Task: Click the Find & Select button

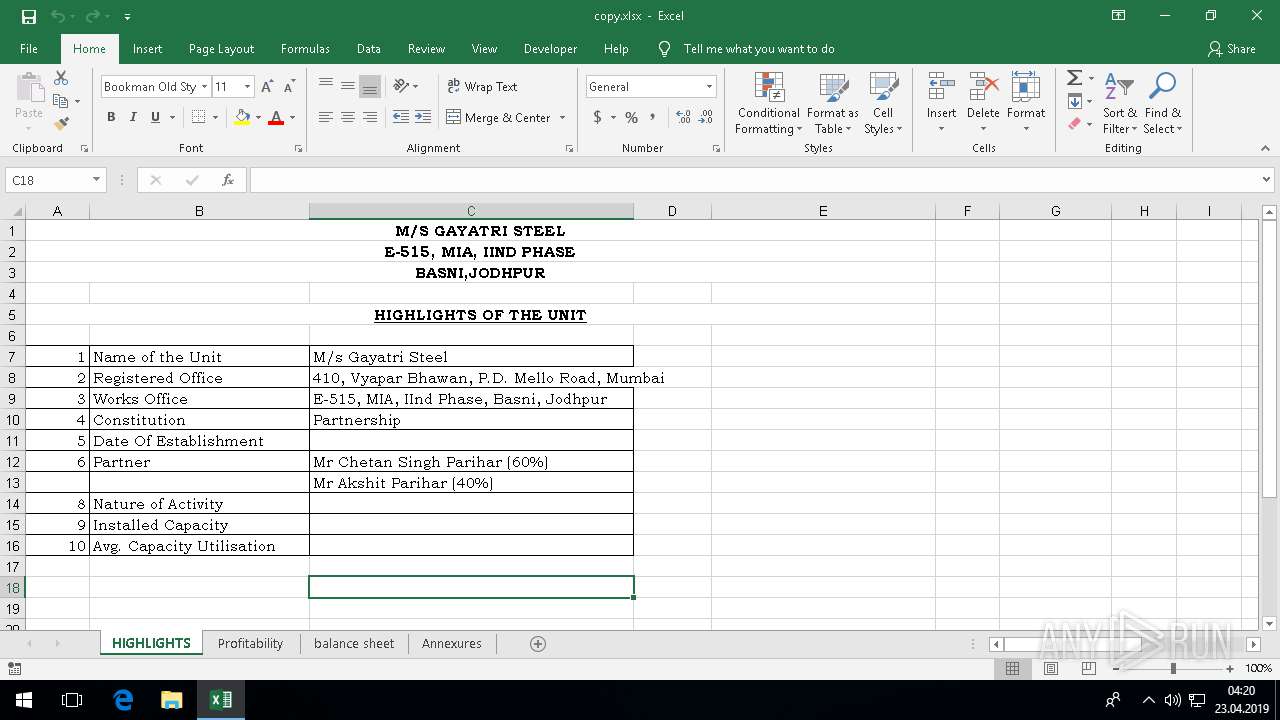Action: (1163, 103)
